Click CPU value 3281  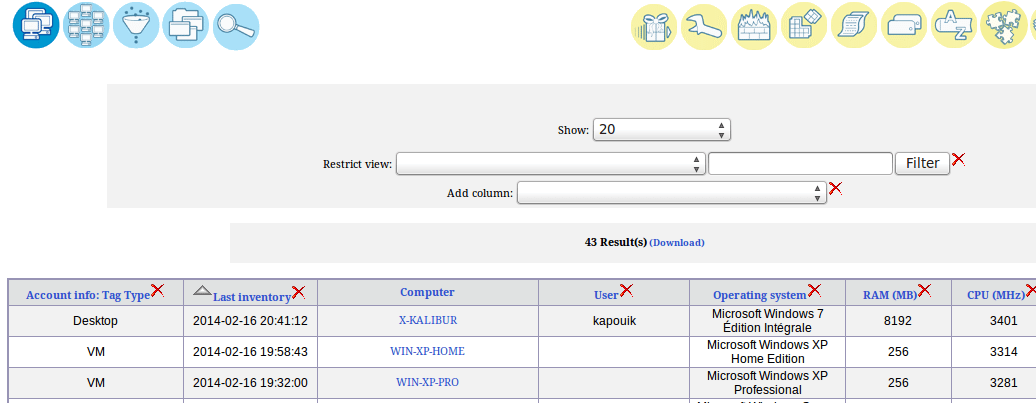pyautogui.click(x=1004, y=383)
